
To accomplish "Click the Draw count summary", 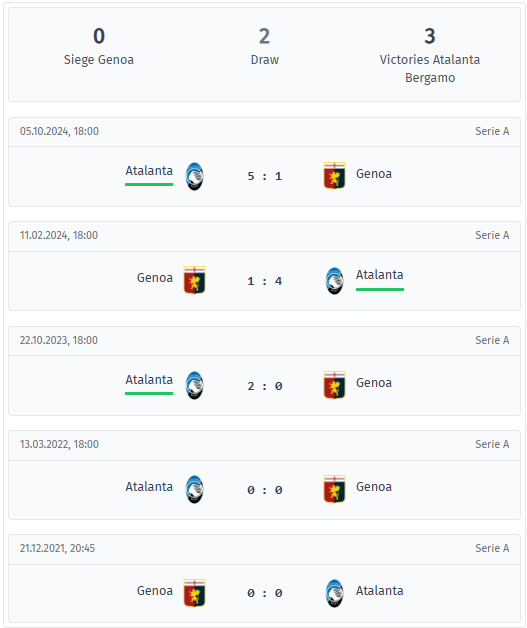I will point(264,46).
